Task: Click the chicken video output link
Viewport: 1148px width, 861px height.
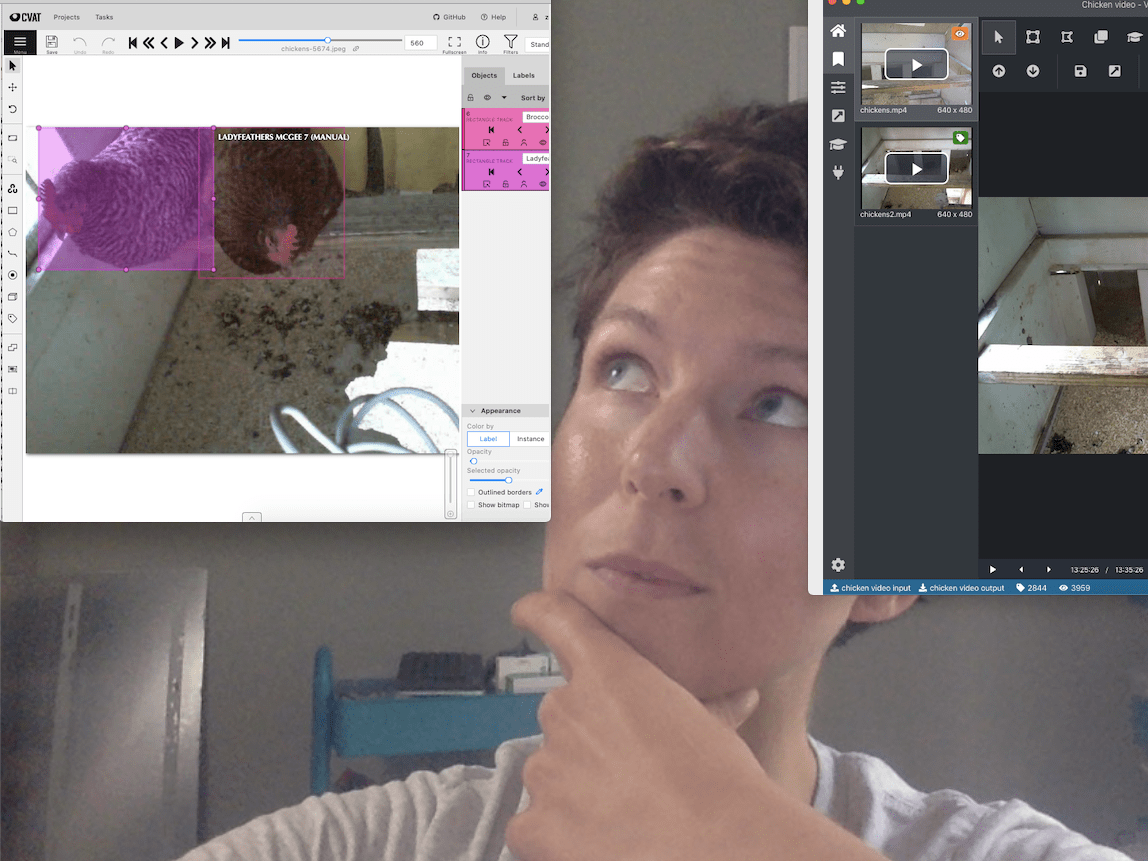Action: pos(961,588)
